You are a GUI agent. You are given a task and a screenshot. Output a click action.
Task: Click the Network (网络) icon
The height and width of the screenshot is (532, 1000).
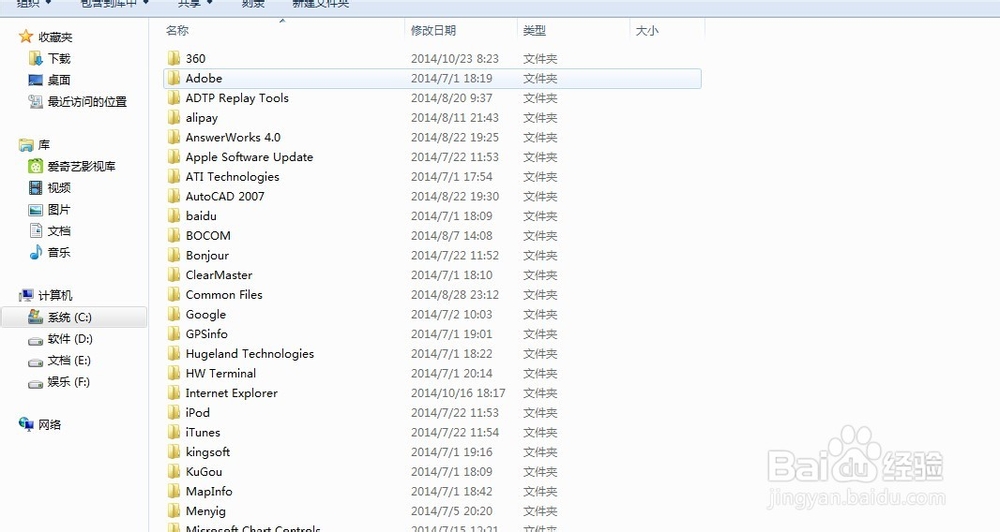[x=26, y=424]
